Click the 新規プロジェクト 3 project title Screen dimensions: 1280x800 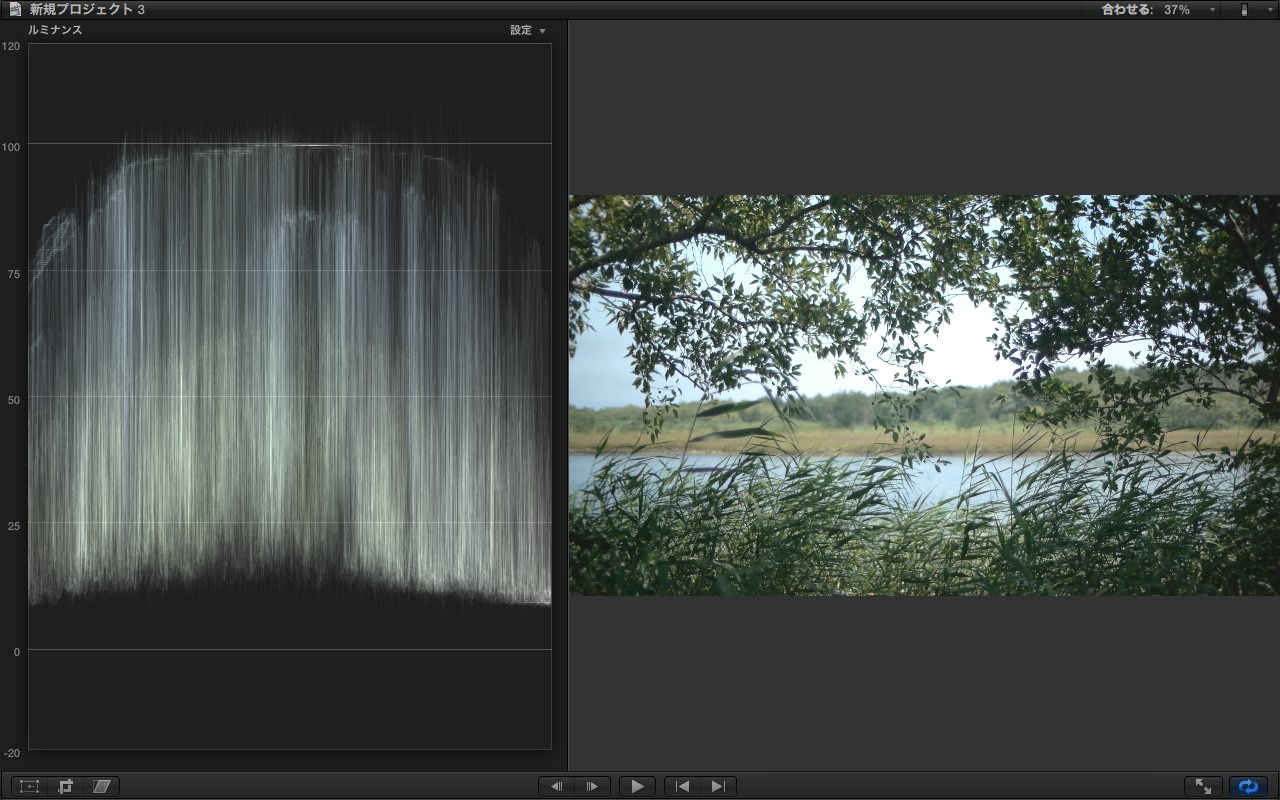[x=87, y=10]
